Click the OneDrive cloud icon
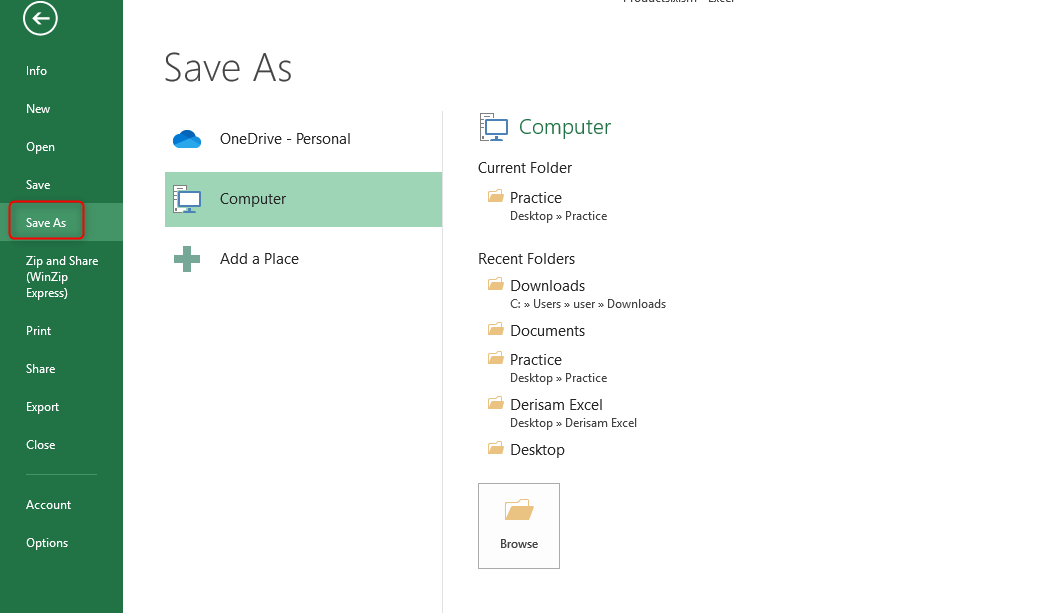The width and height of the screenshot is (1056, 613). coord(187,139)
